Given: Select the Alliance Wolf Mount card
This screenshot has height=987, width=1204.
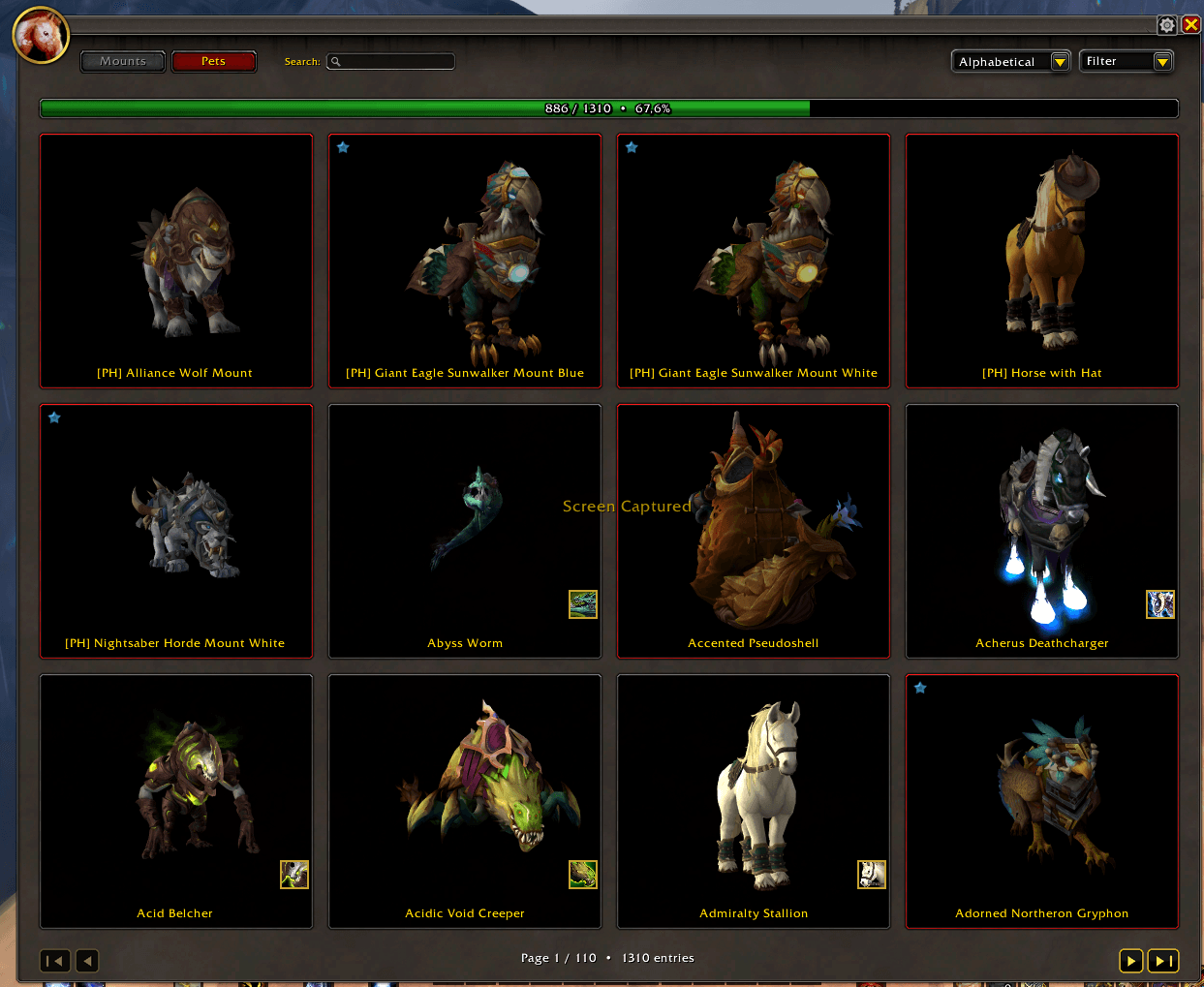Looking at the screenshot, I should (x=176, y=261).
